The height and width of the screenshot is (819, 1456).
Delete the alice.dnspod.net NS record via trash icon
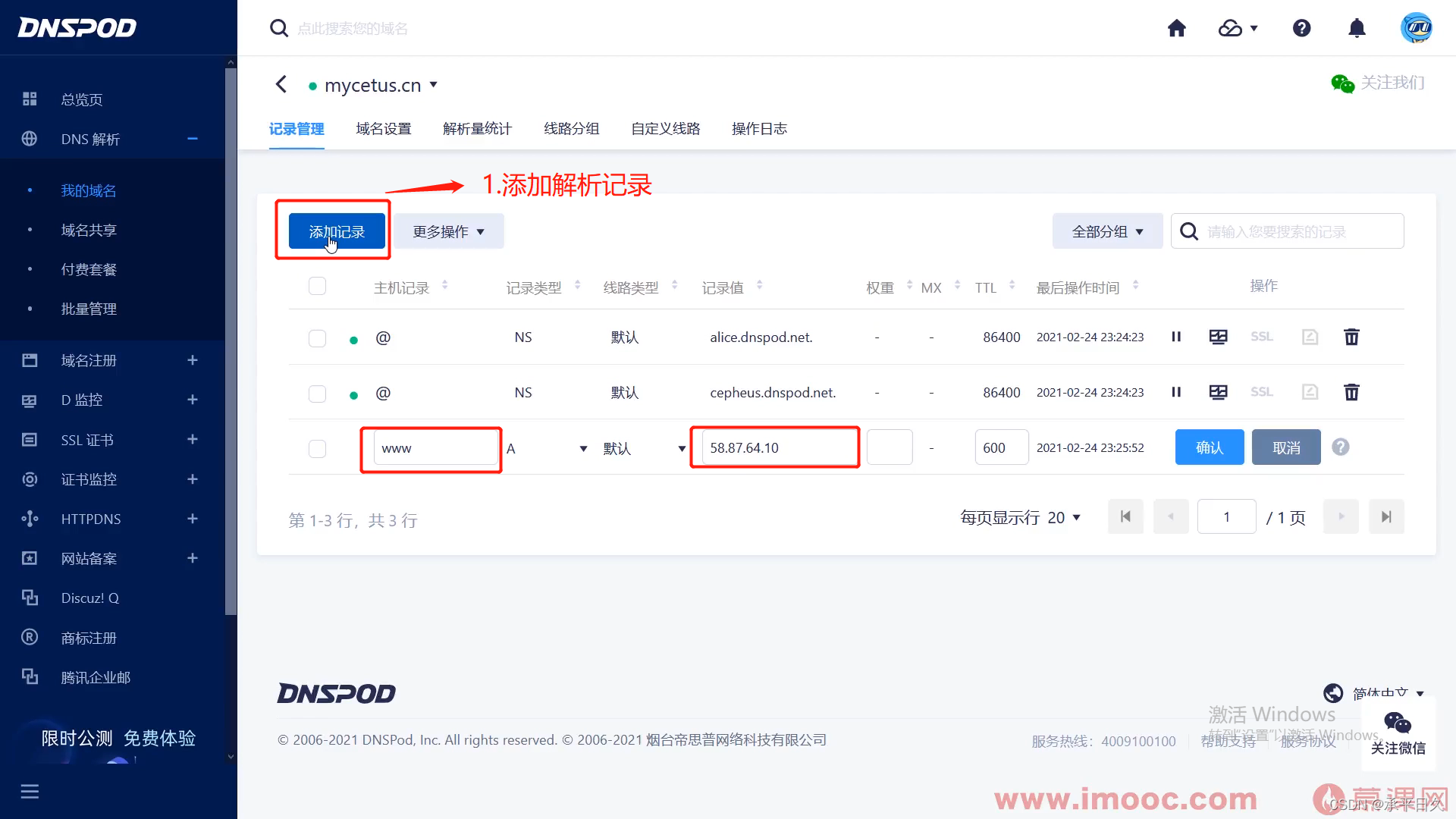click(x=1351, y=337)
